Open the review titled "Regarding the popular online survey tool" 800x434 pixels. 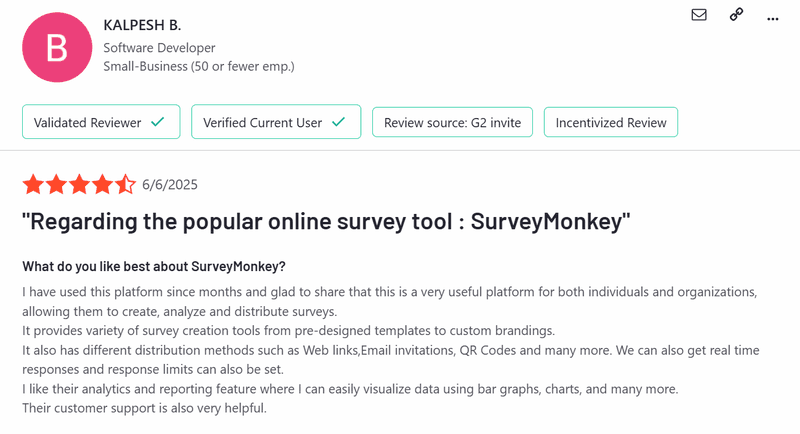(x=326, y=222)
